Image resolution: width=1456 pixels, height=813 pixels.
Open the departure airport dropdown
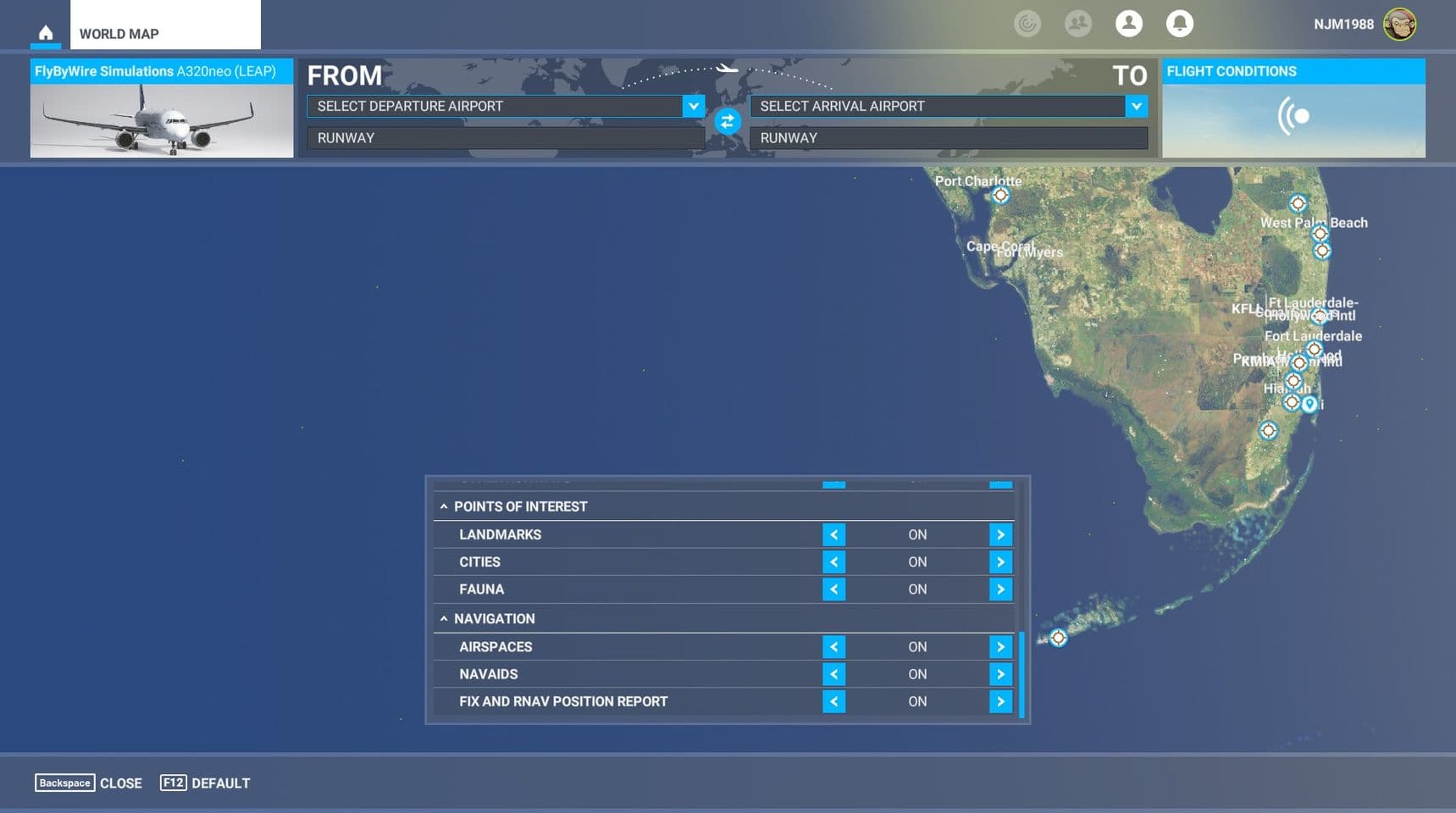pos(693,106)
